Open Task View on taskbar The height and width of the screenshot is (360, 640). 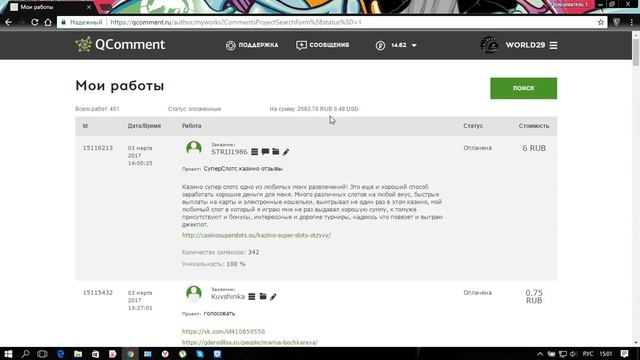[42, 354]
